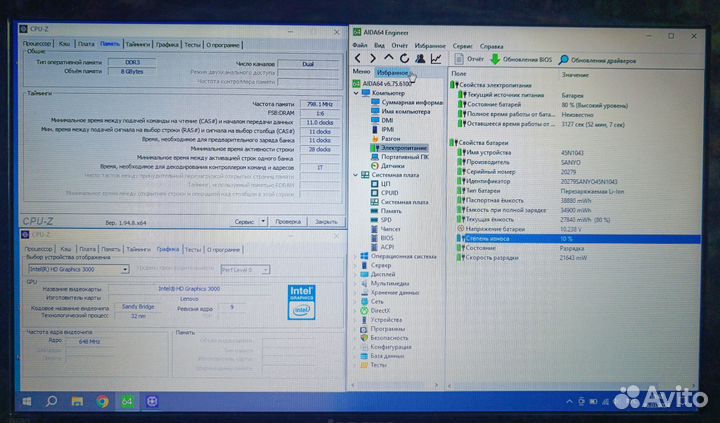Expand the Сервер tree node
This screenshot has height=423, width=720.
(355, 265)
